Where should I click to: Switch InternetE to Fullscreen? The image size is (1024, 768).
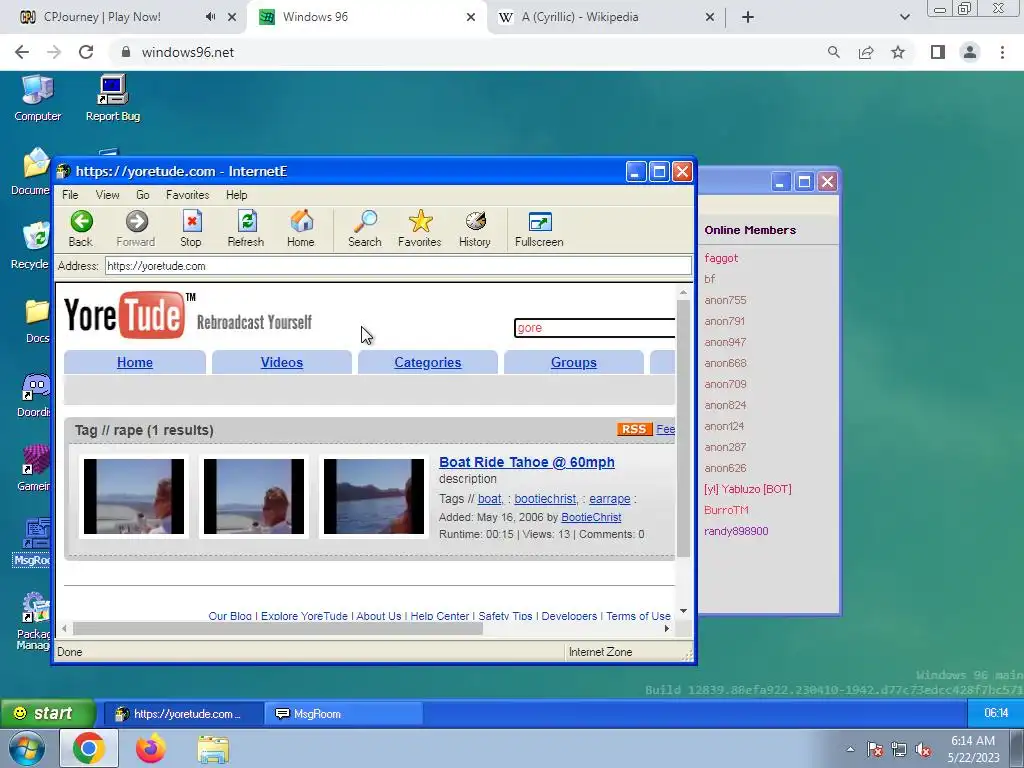pos(539,229)
